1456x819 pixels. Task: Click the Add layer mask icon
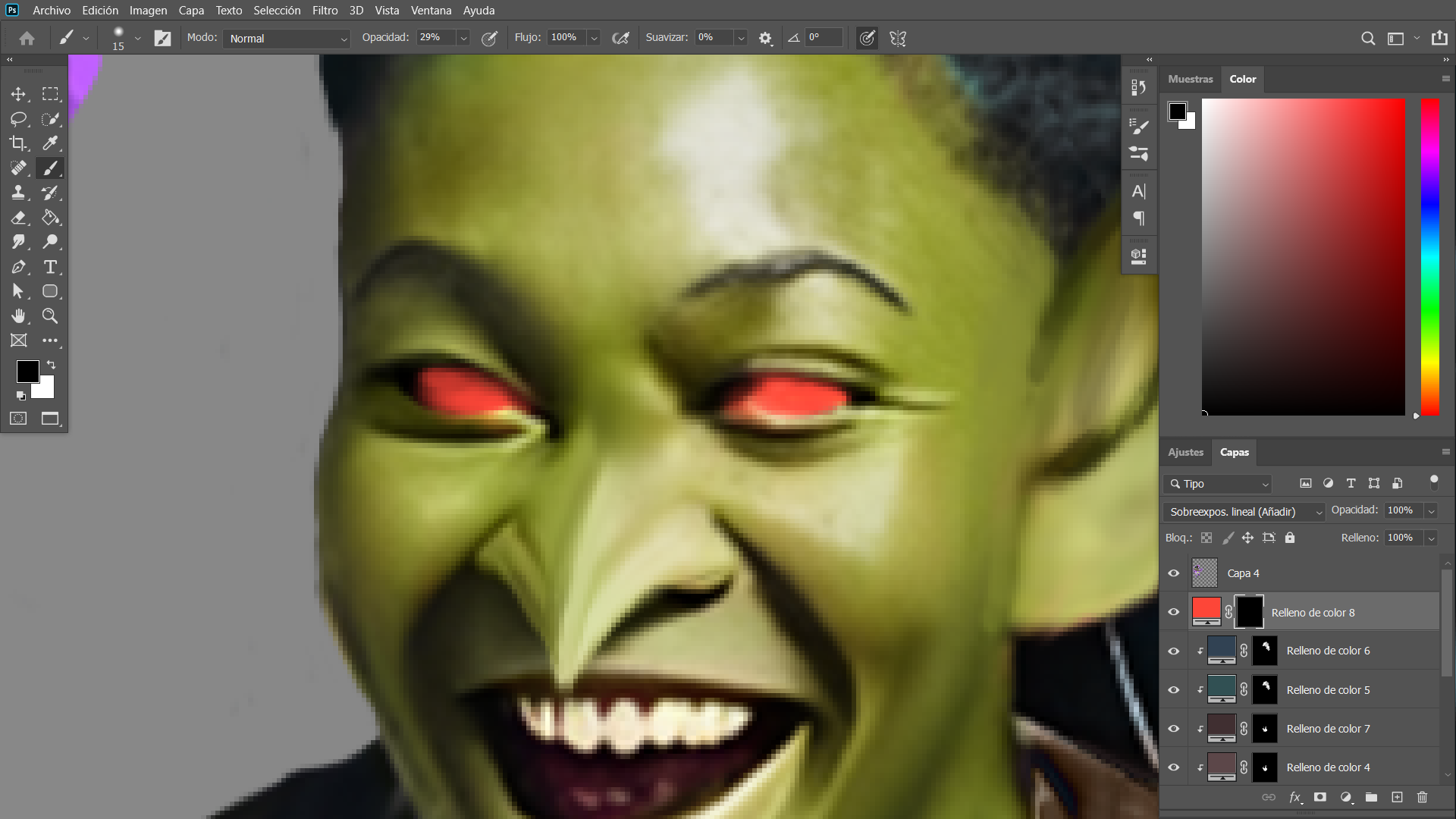click(1320, 797)
